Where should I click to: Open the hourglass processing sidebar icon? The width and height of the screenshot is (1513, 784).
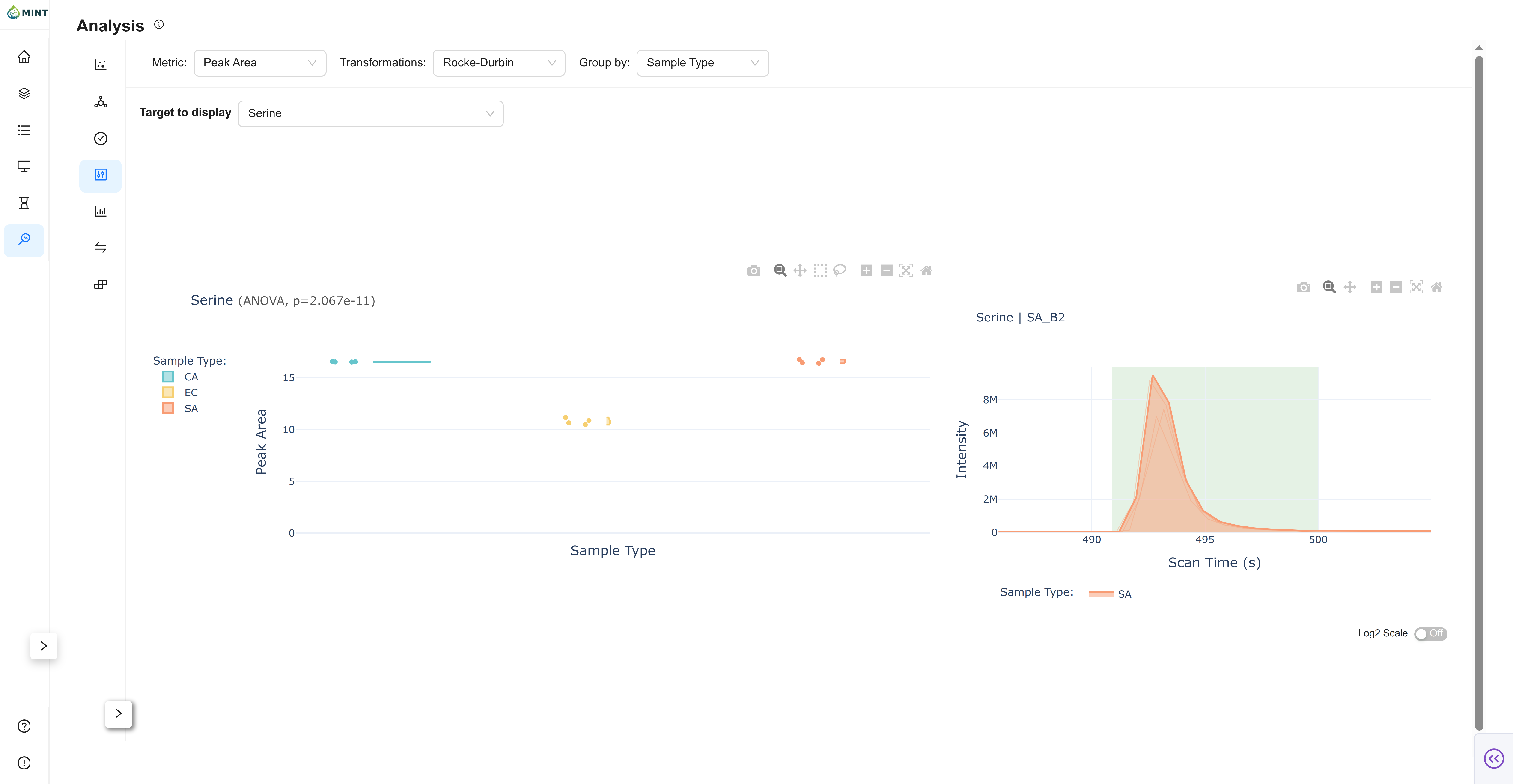24,203
